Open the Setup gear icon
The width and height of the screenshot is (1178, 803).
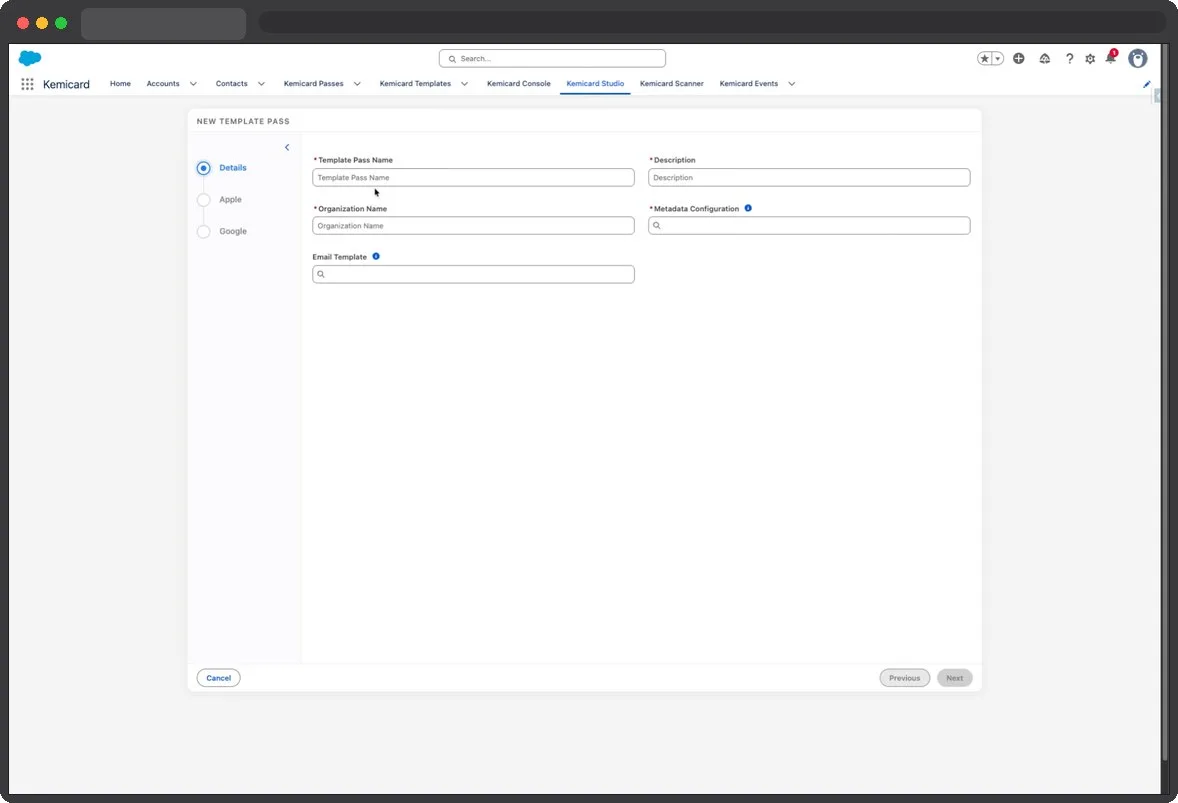tap(1090, 59)
